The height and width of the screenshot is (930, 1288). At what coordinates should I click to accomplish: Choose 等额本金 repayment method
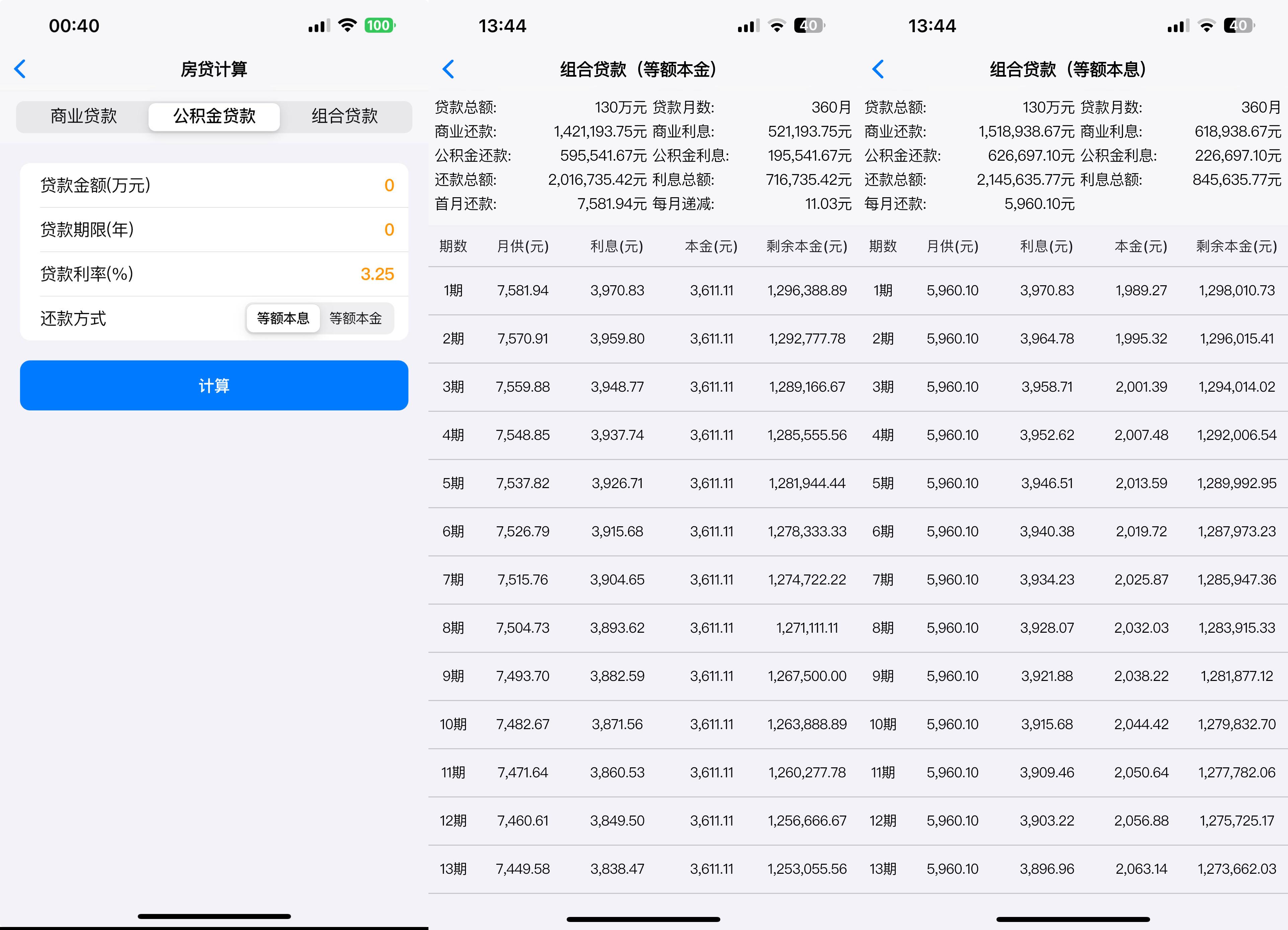(355, 318)
